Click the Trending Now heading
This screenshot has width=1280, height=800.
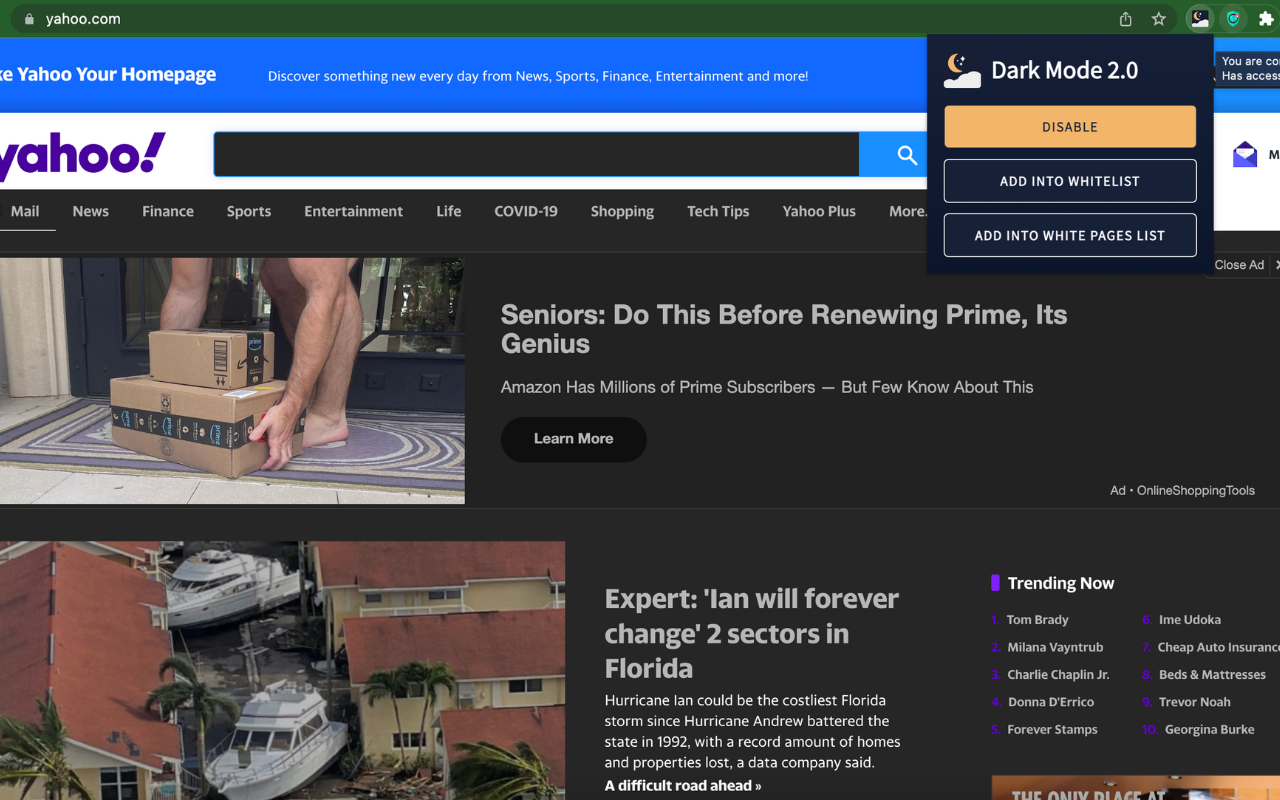tap(1060, 583)
